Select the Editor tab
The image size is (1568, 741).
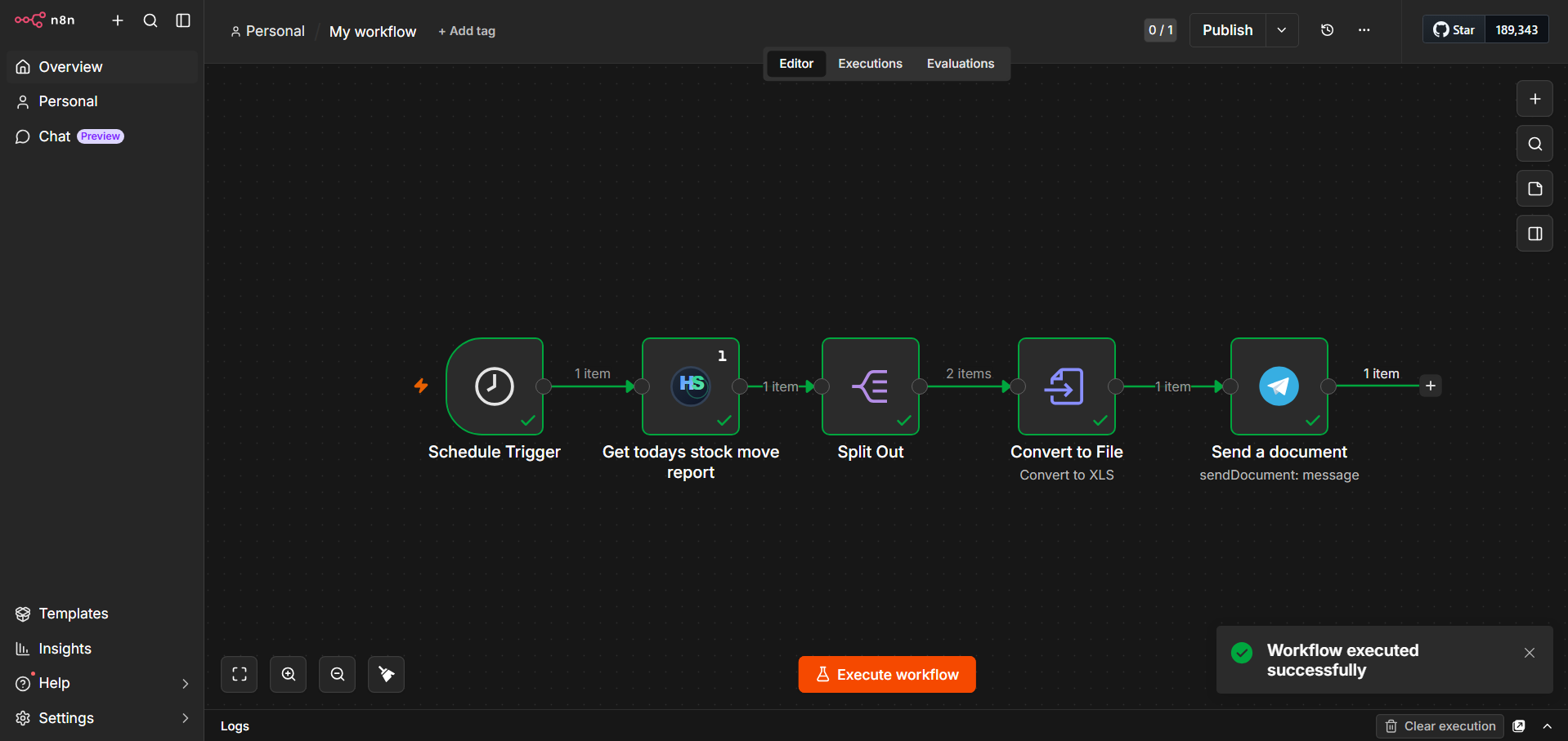pos(796,64)
